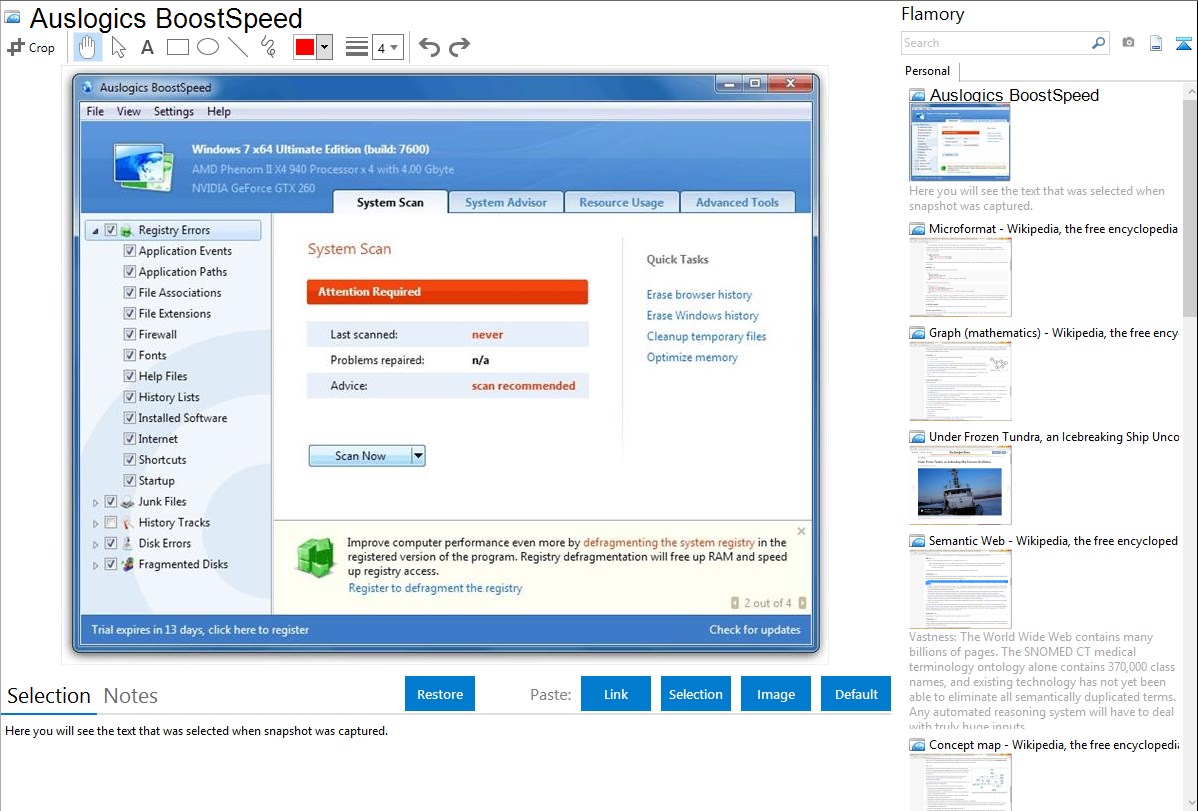The image size is (1198, 811).
Task: Uncheck the Installed Software checkbox
Action: coord(129,418)
